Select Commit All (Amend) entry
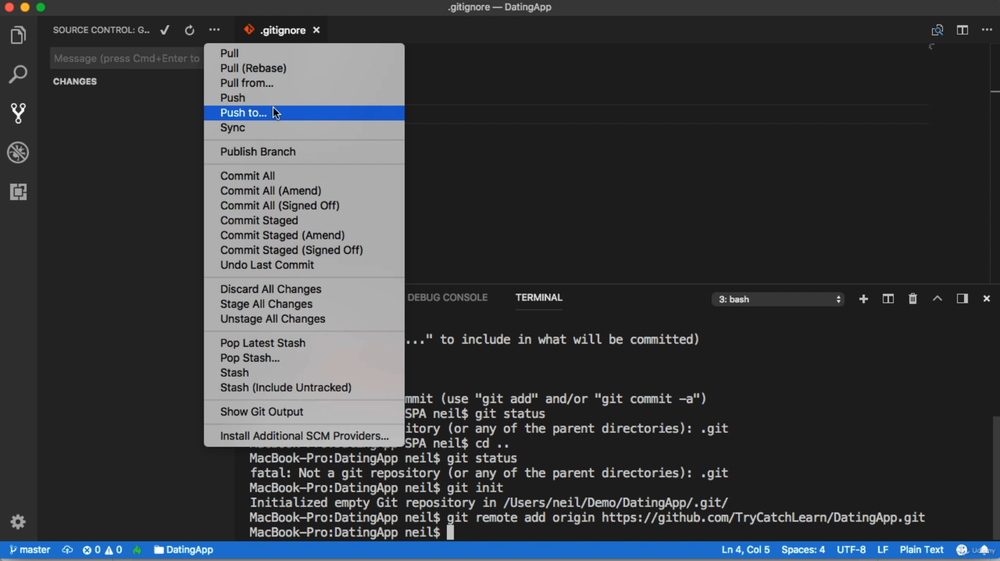Image resolution: width=1000 pixels, height=561 pixels. pyautogui.click(x=304, y=191)
